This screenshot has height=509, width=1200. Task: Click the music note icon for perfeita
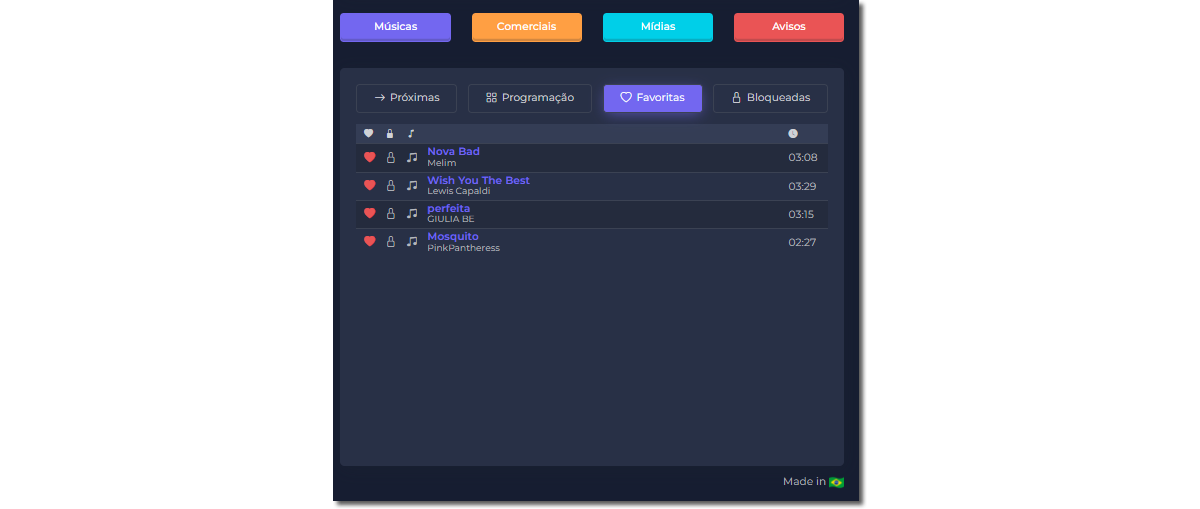[412, 213]
